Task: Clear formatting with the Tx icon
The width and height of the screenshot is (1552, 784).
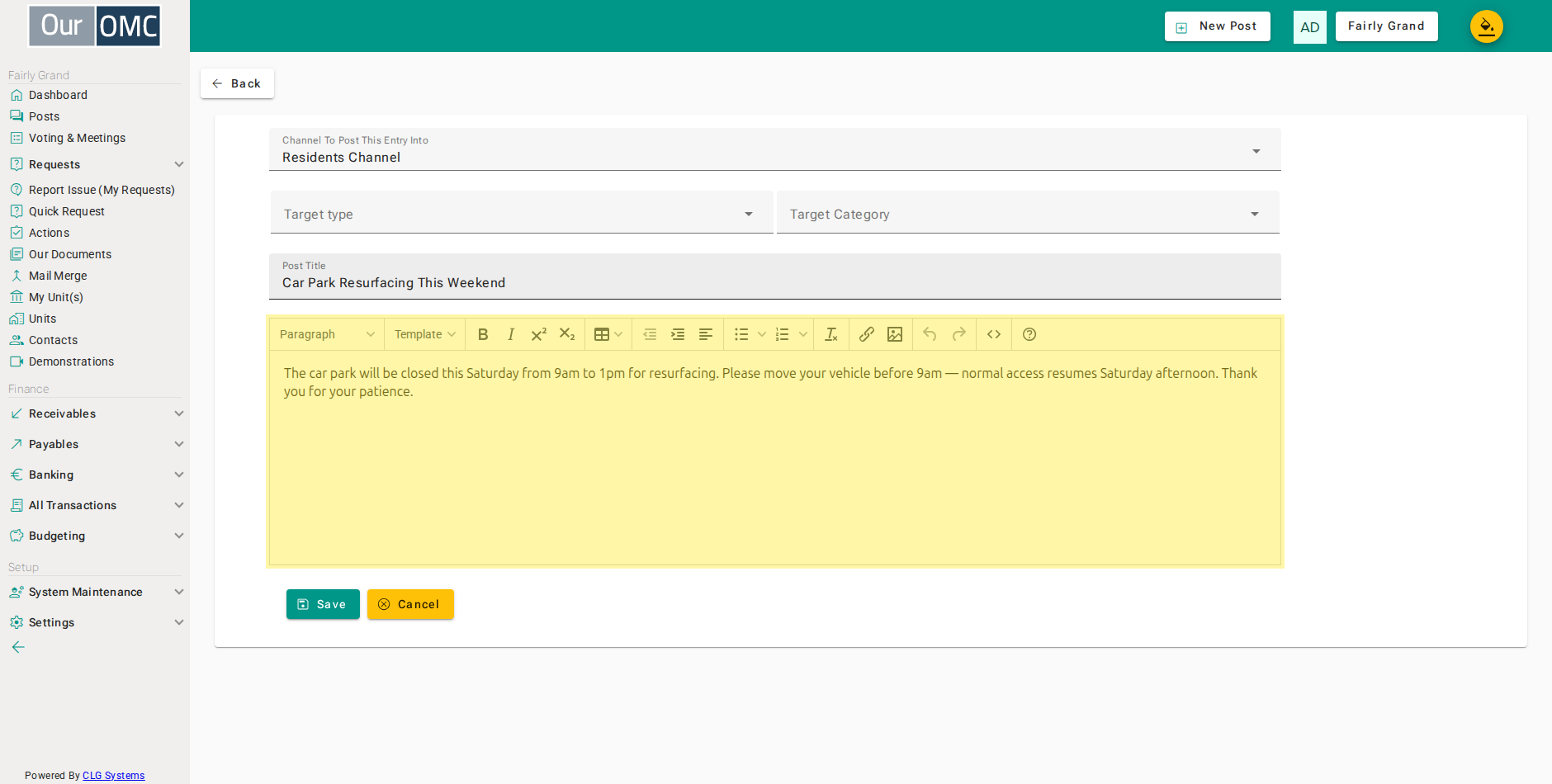Action: tap(831, 334)
